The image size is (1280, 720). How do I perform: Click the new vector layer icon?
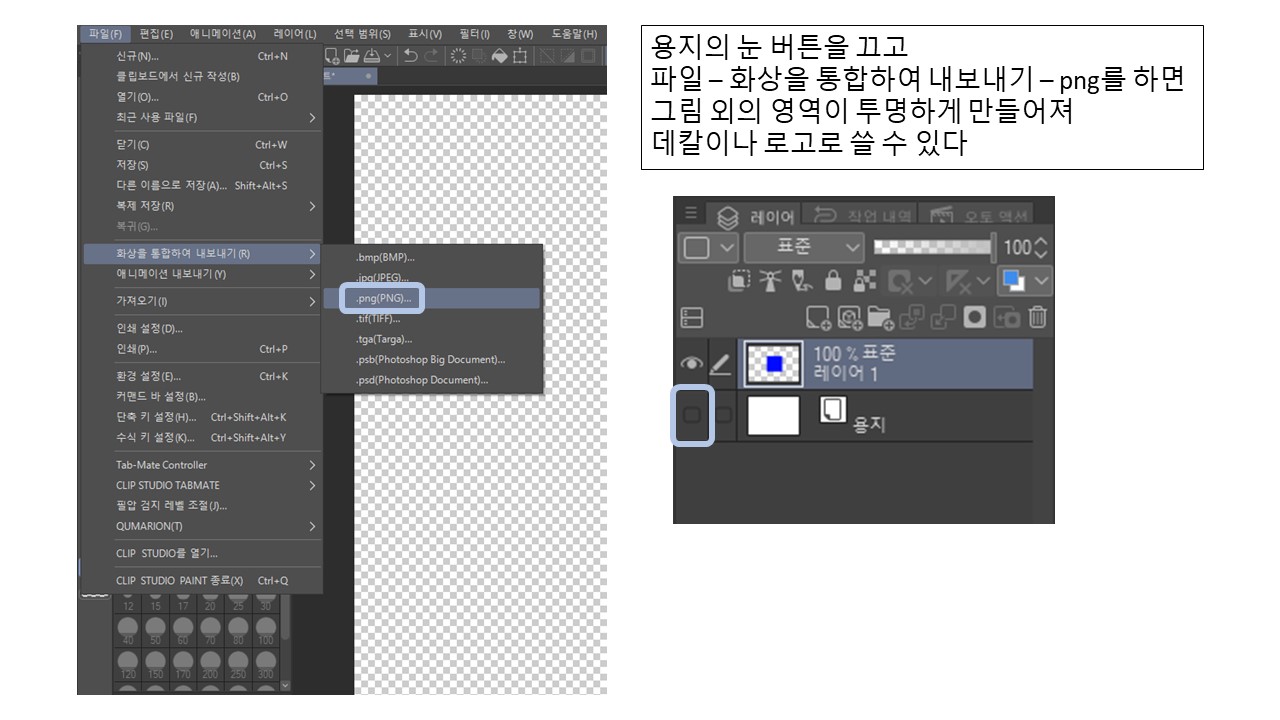(850, 317)
